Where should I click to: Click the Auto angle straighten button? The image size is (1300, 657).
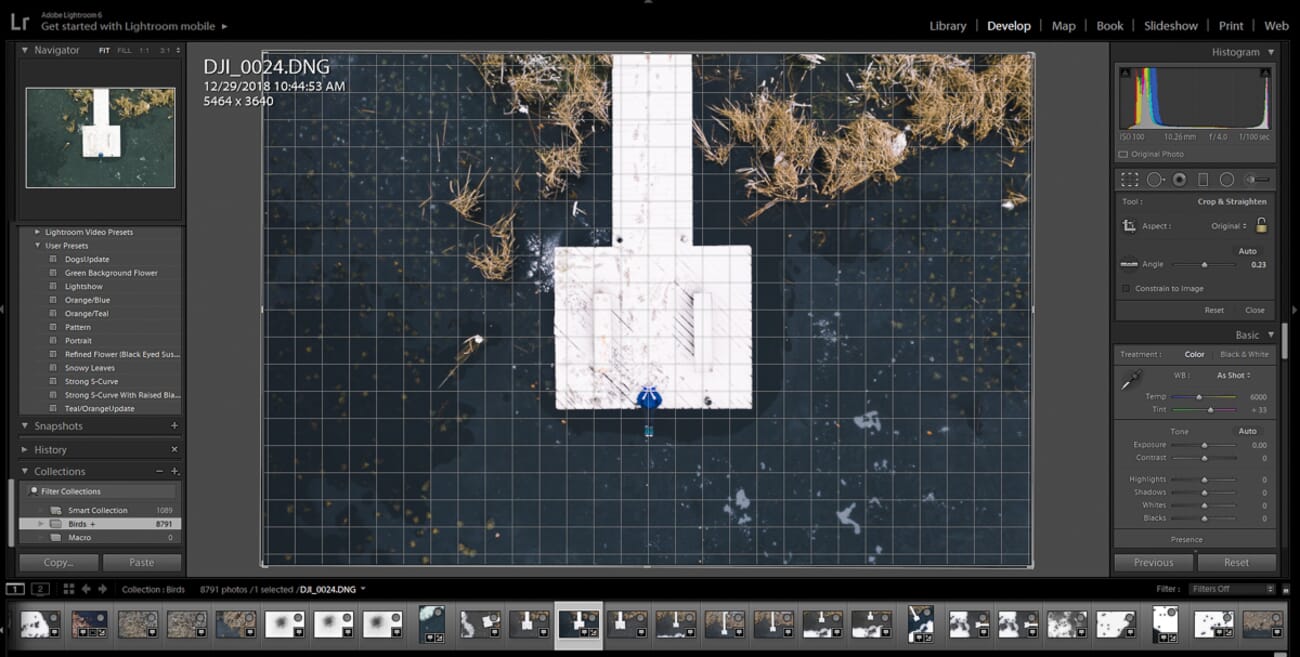point(1248,251)
